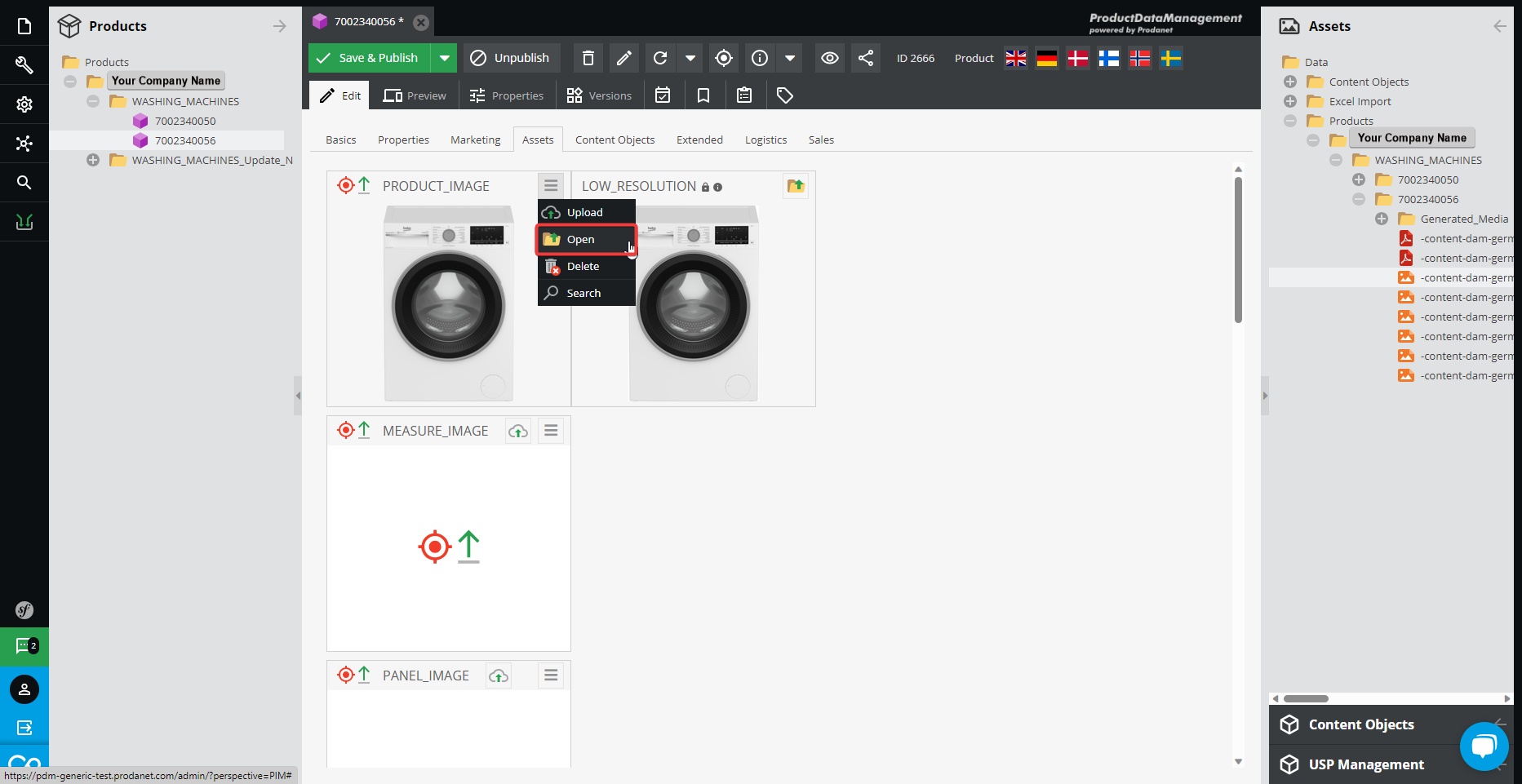Collapse Your Company Name in Products tree
Viewport: 1522px width, 784px height.
point(70,81)
